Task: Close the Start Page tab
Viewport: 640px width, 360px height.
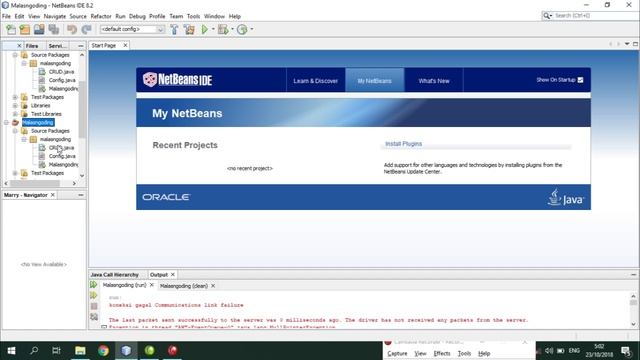Action: tap(125, 45)
